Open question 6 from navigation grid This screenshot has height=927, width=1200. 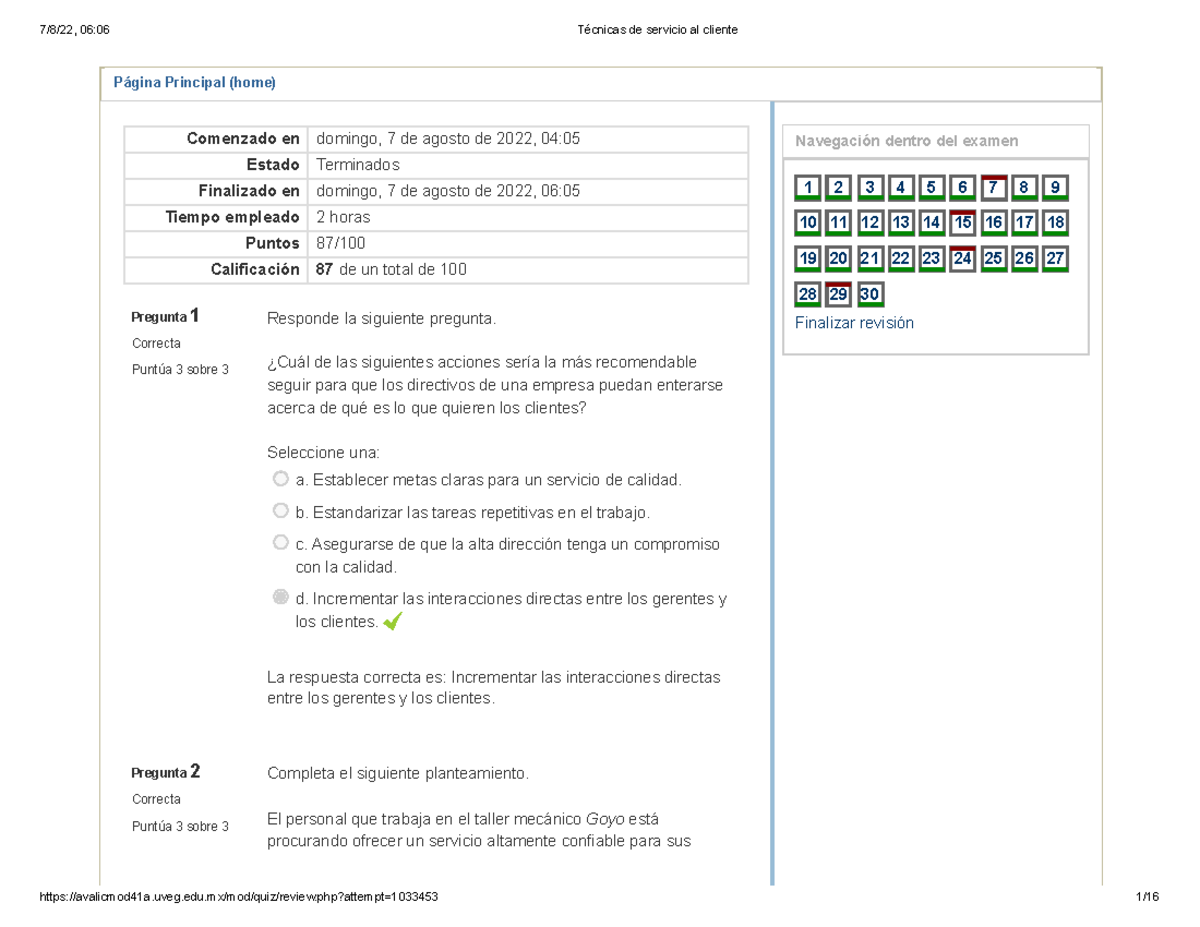(963, 187)
